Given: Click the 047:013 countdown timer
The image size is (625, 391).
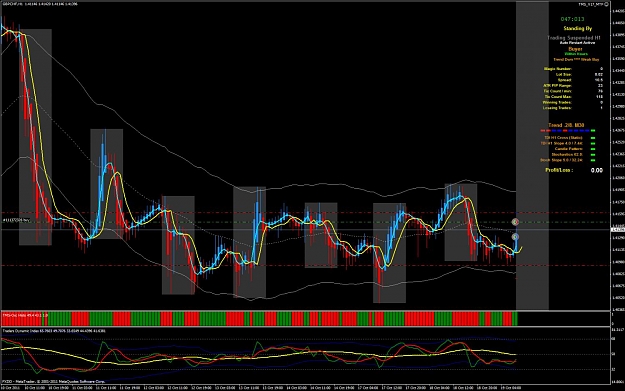Looking at the screenshot, I should tap(572, 19).
